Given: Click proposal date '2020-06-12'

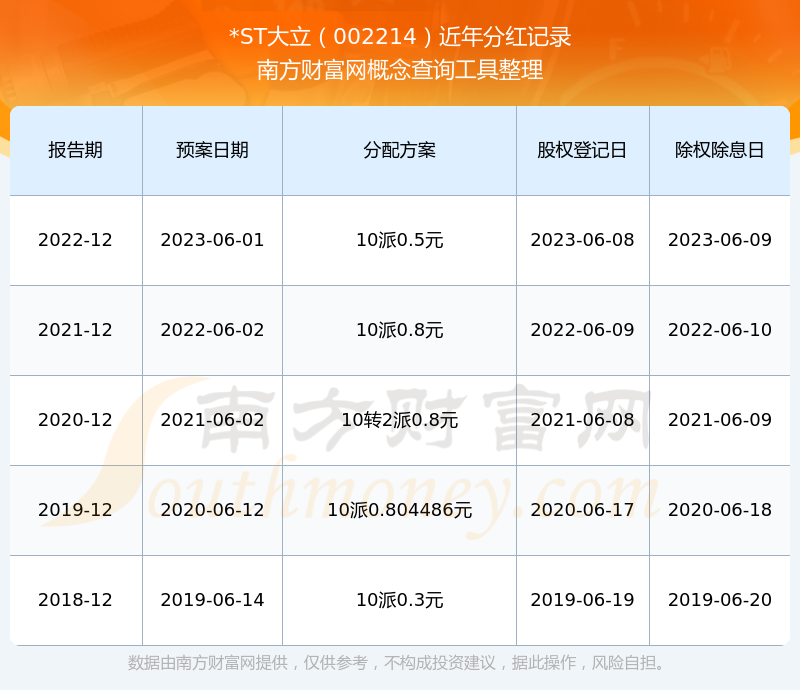Looking at the screenshot, I should click(x=212, y=509).
